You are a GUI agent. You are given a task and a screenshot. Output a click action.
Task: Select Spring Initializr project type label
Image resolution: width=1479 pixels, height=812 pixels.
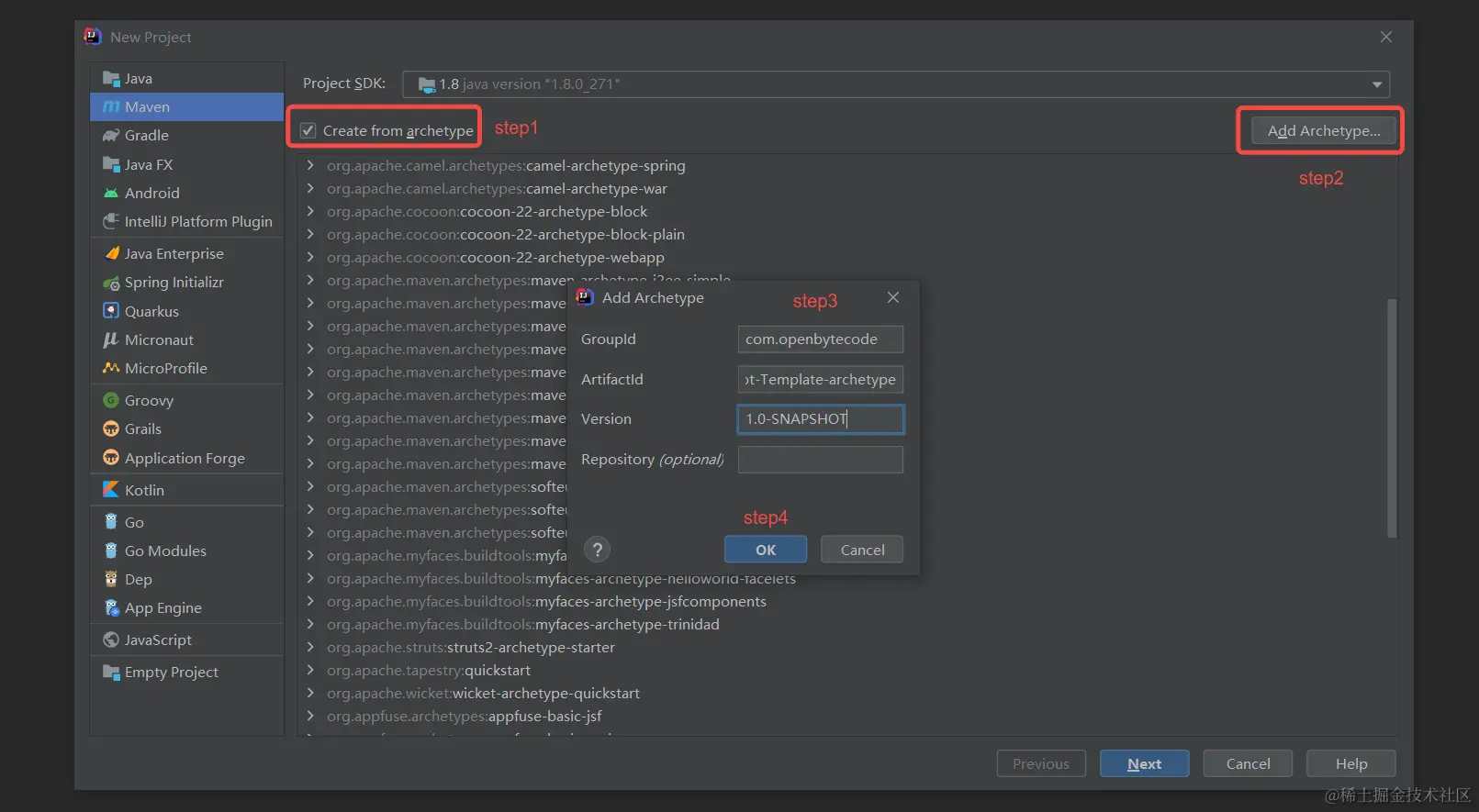click(x=174, y=283)
